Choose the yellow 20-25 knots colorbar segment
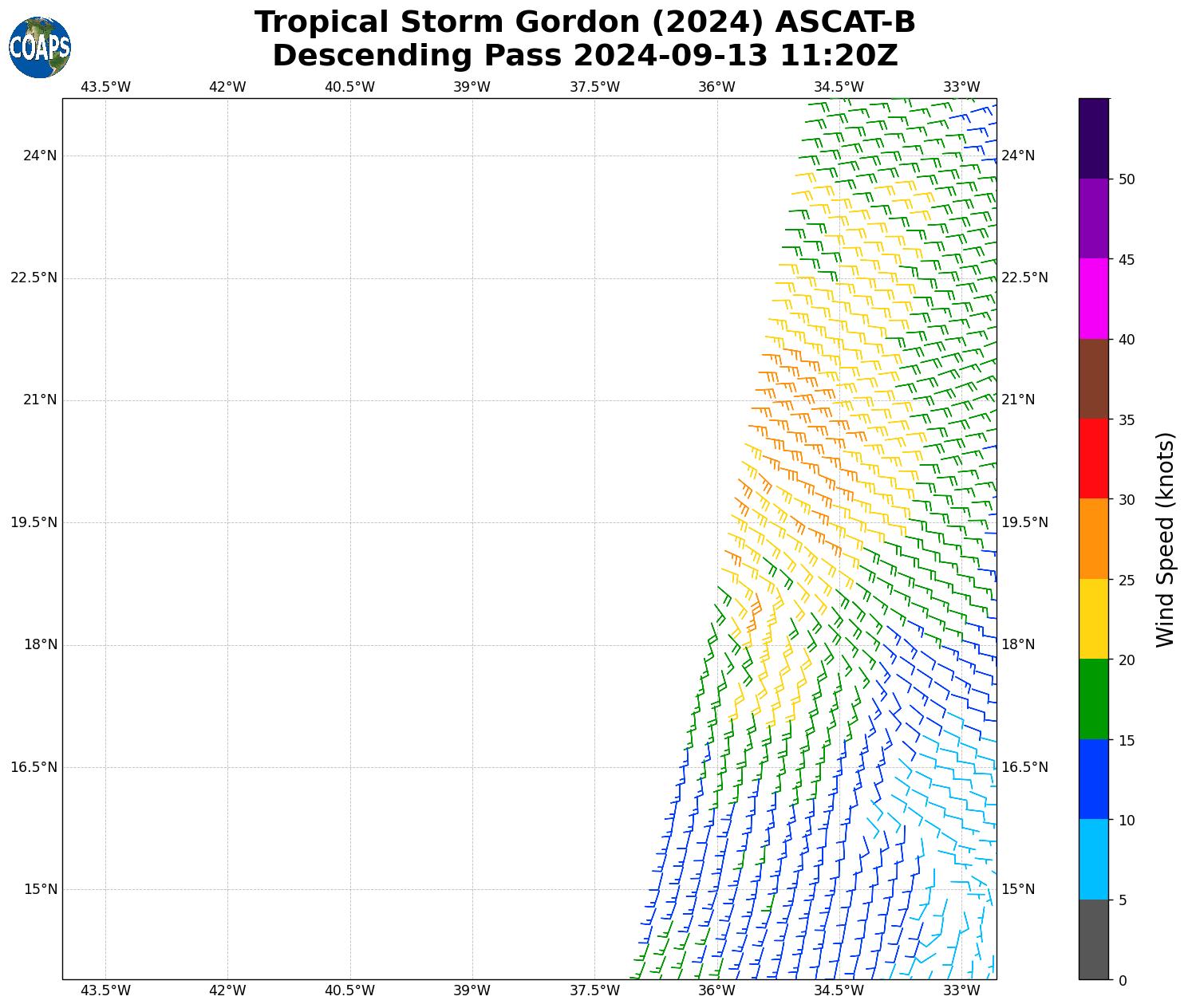Image resolution: width=1188 pixels, height=1008 pixels. click(x=1093, y=619)
